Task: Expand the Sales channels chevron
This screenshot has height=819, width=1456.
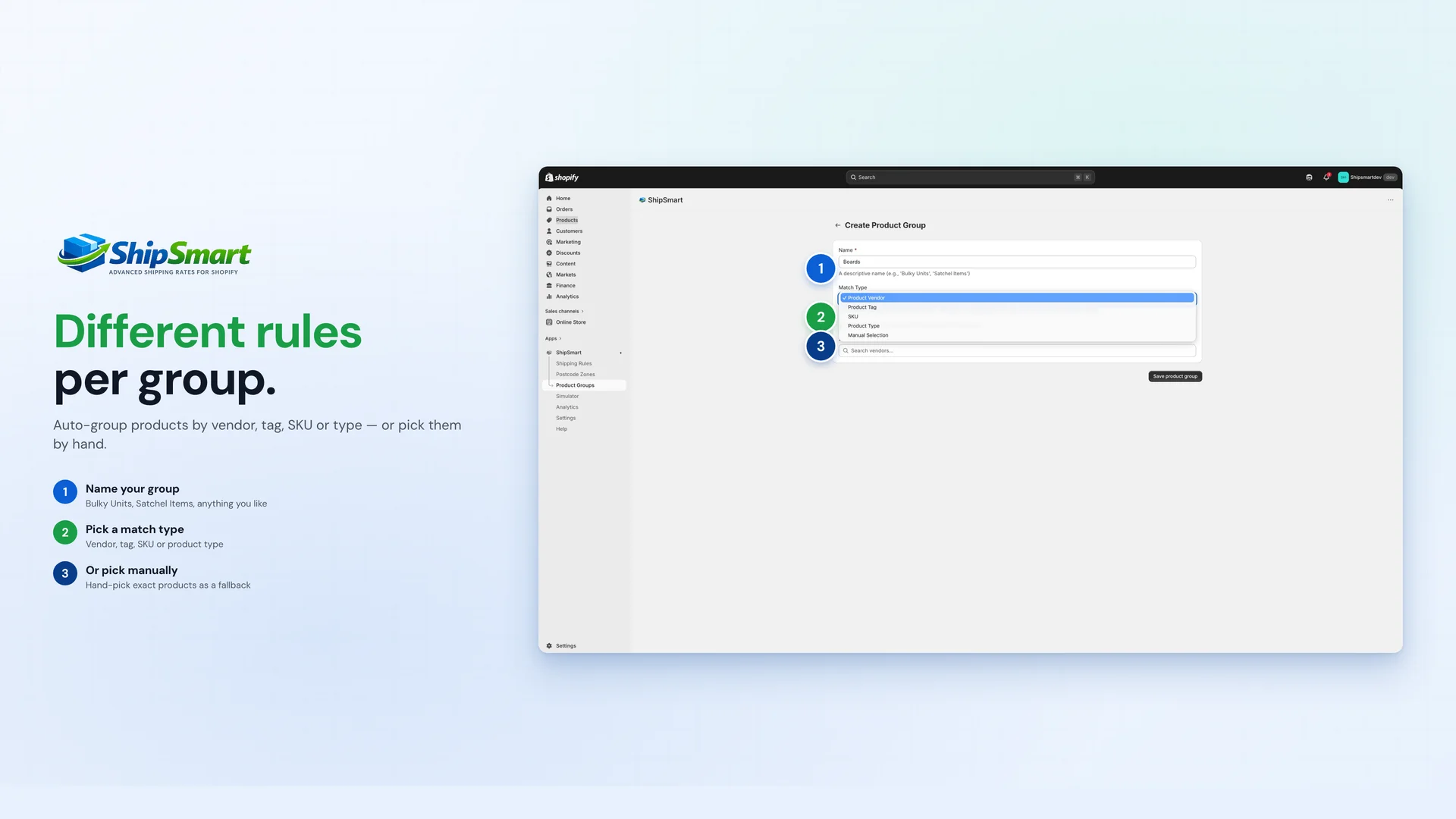Action: click(x=582, y=312)
